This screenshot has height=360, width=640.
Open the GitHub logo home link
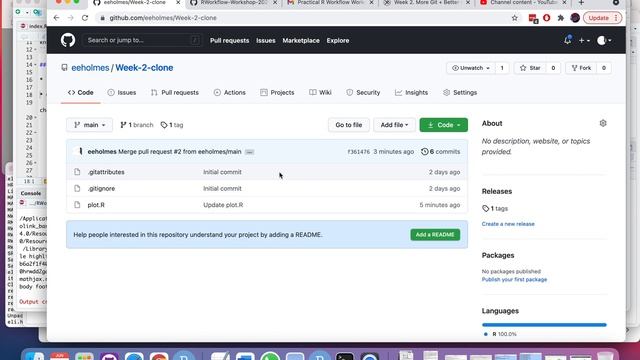click(68, 40)
